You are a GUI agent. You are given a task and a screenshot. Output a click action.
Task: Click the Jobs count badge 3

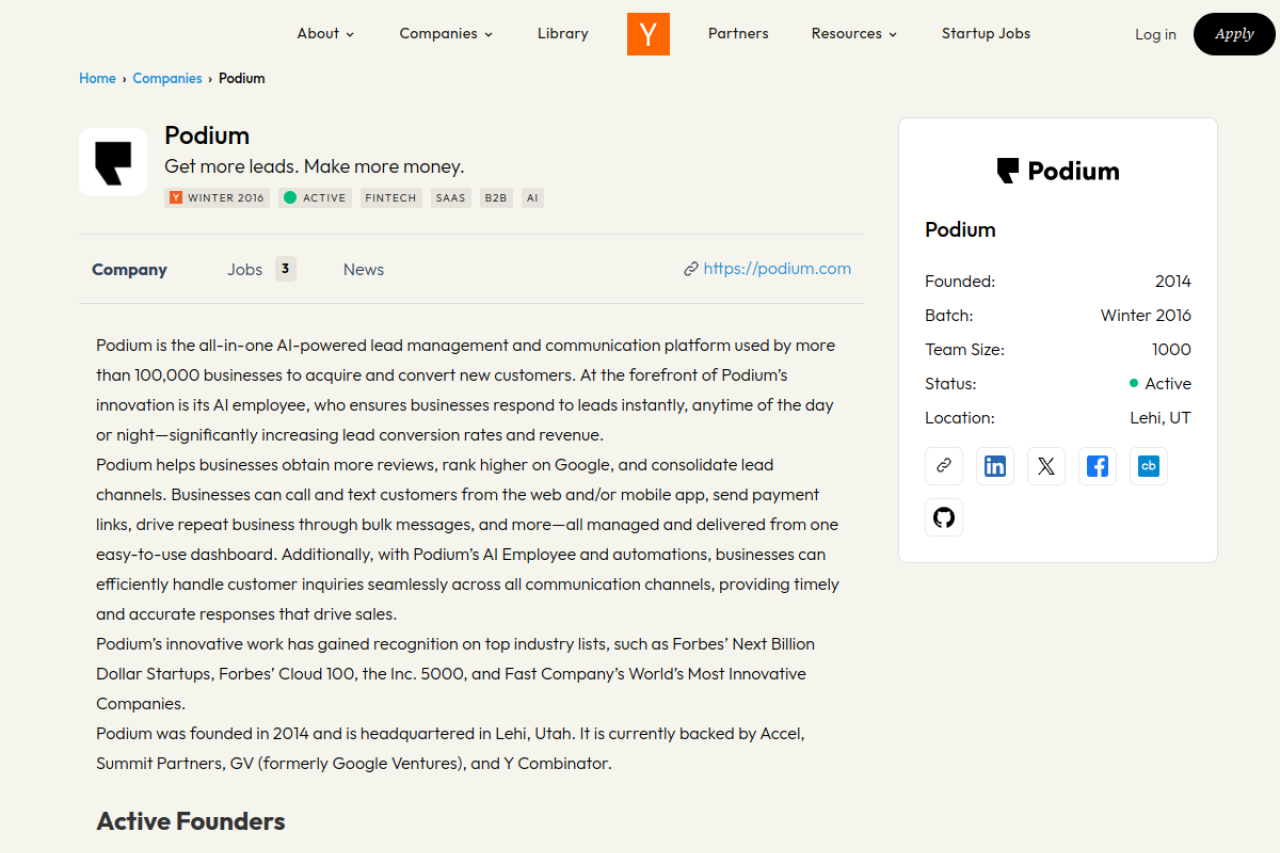[286, 269]
